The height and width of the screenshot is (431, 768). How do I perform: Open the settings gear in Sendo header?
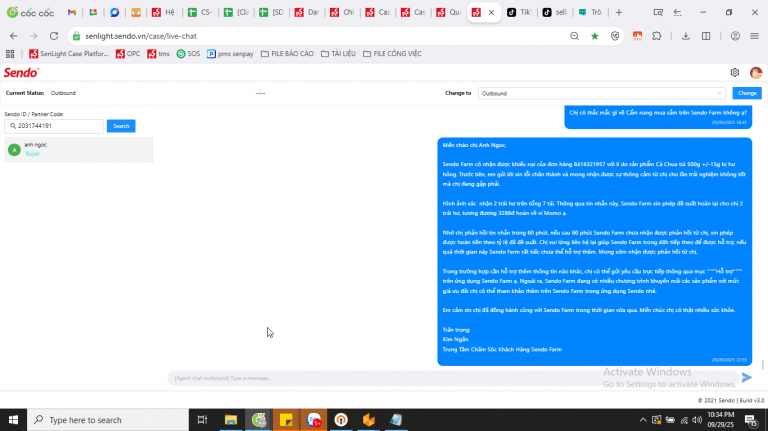pos(734,72)
